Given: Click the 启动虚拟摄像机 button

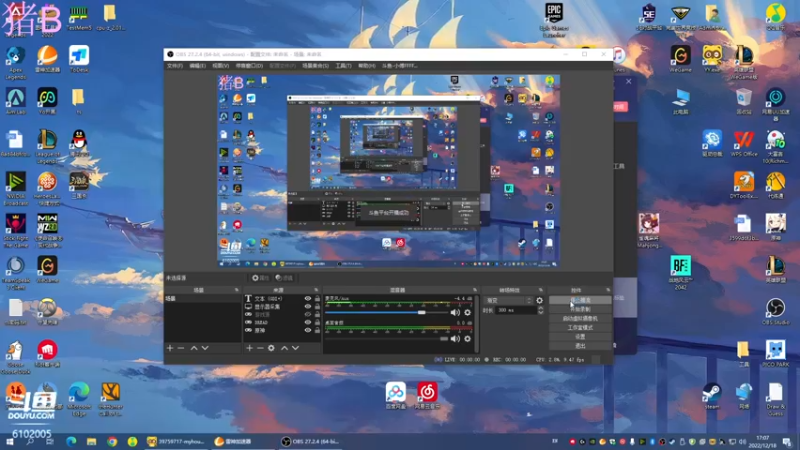Looking at the screenshot, I should click(580, 318).
